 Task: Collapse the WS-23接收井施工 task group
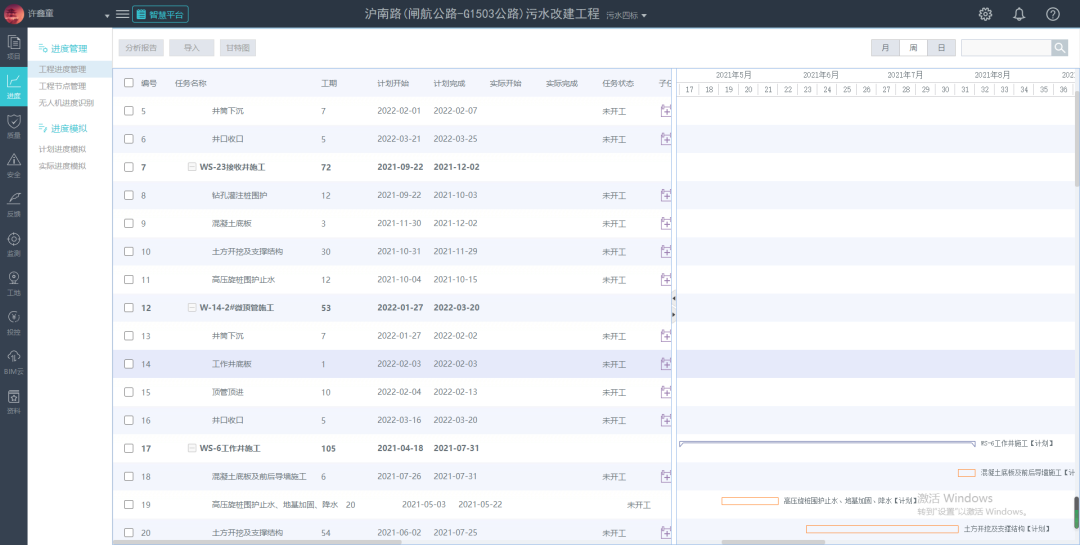(192, 167)
